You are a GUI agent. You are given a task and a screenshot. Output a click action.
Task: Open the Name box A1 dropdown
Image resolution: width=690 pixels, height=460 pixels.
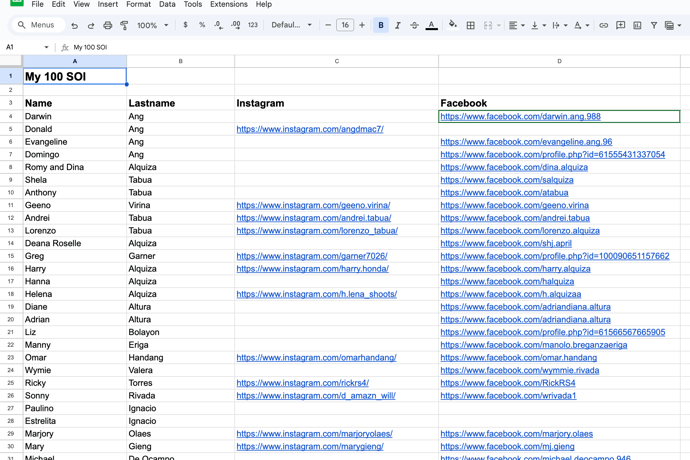[x=46, y=47]
